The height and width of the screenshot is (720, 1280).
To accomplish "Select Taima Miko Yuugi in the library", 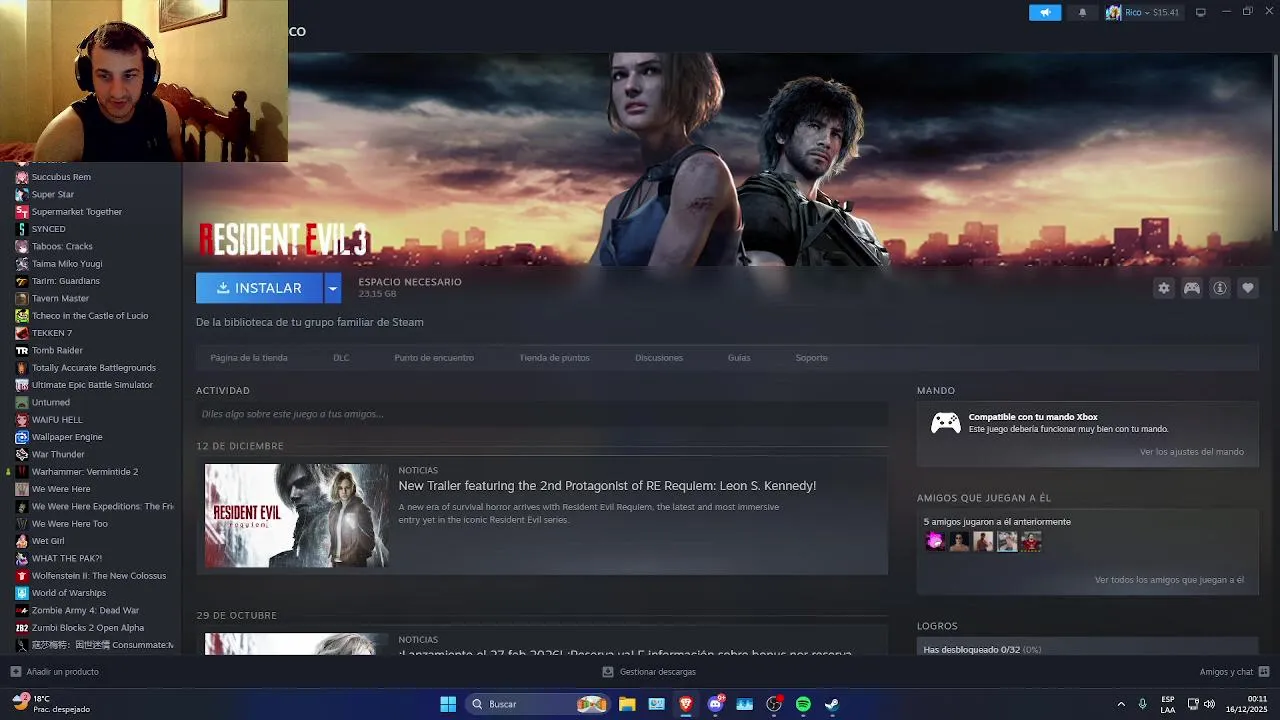I will pyautogui.click(x=67, y=264).
